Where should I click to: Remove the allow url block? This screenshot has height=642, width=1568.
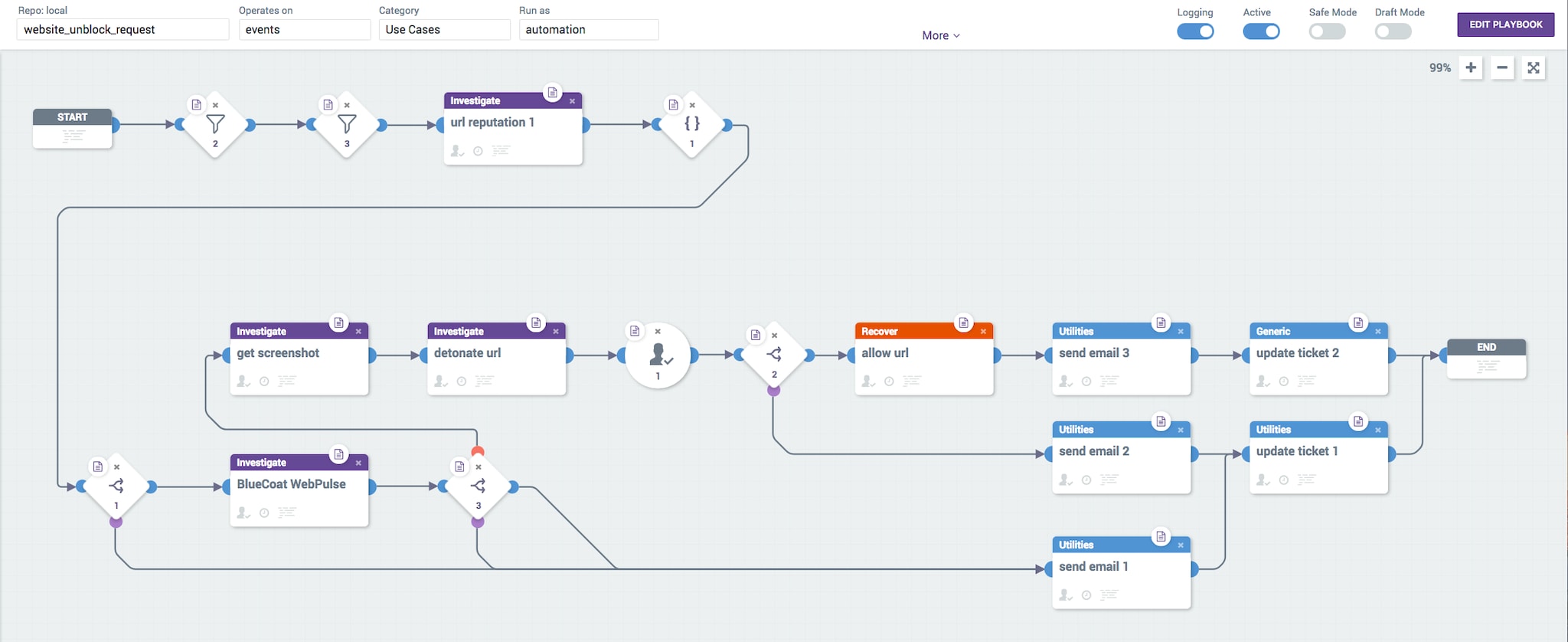983,332
